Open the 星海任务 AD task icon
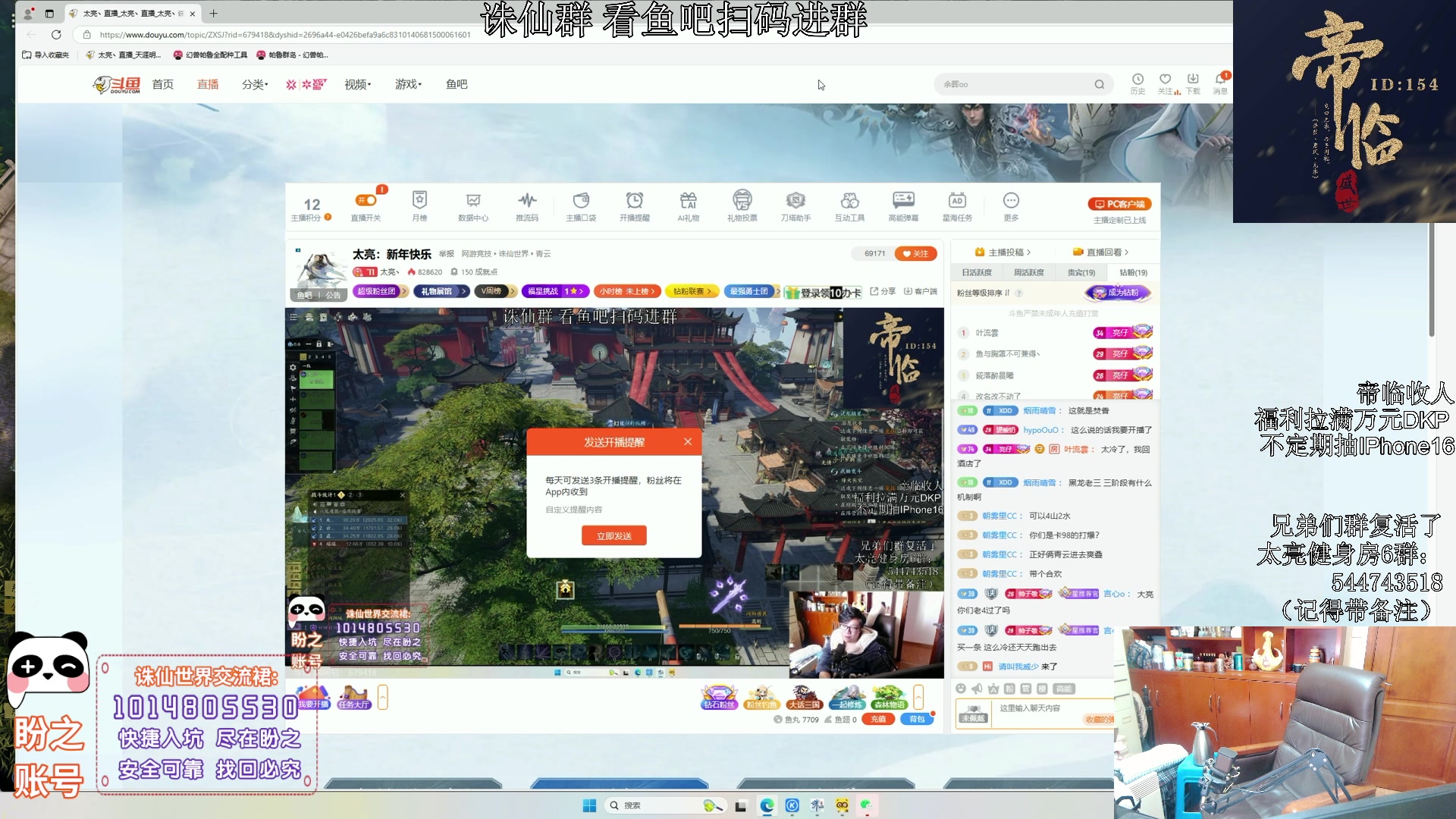The width and height of the screenshot is (1456, 819). tap(957, 206)
